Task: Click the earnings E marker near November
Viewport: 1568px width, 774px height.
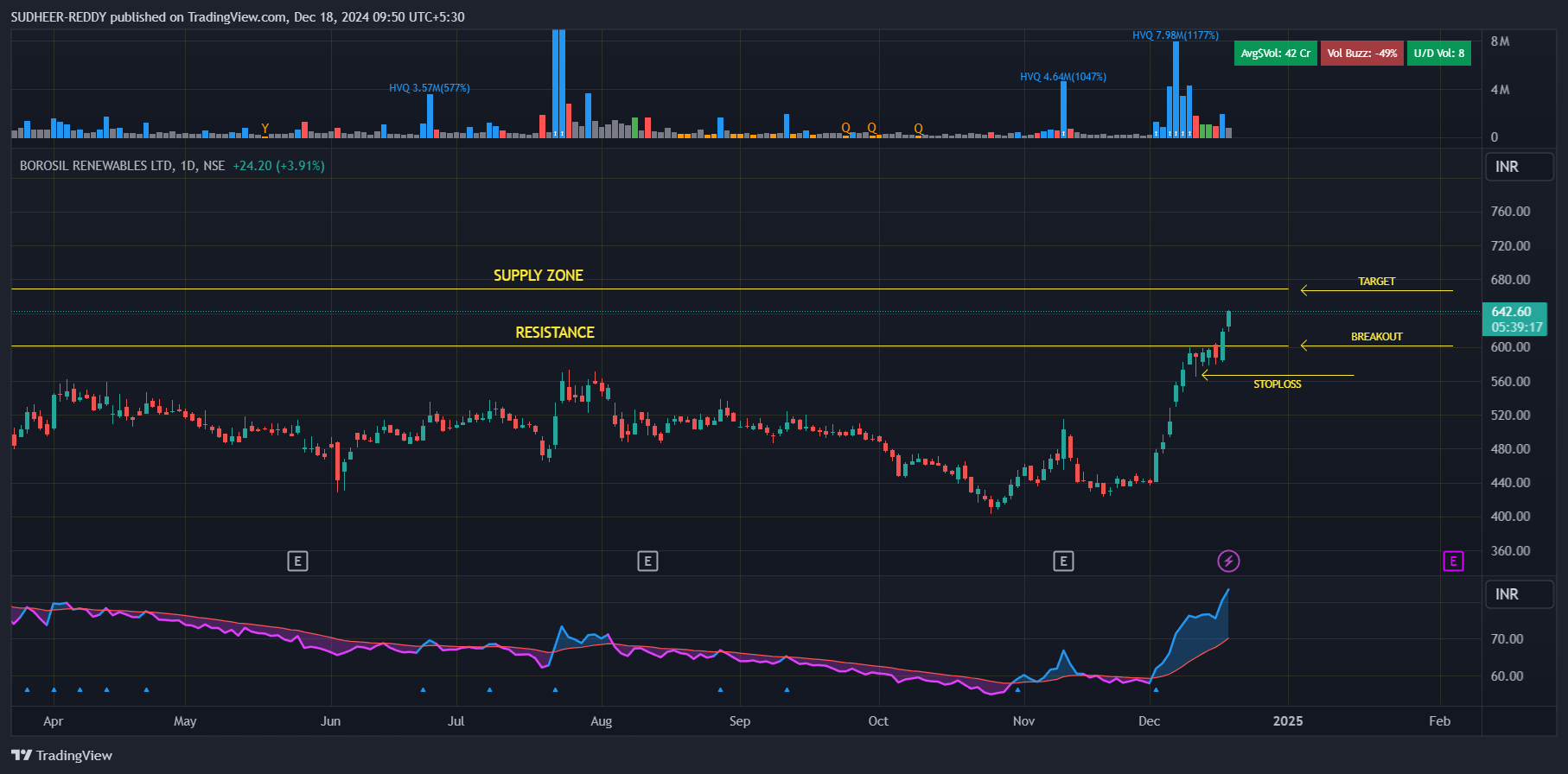Action: coord(1063,561)
